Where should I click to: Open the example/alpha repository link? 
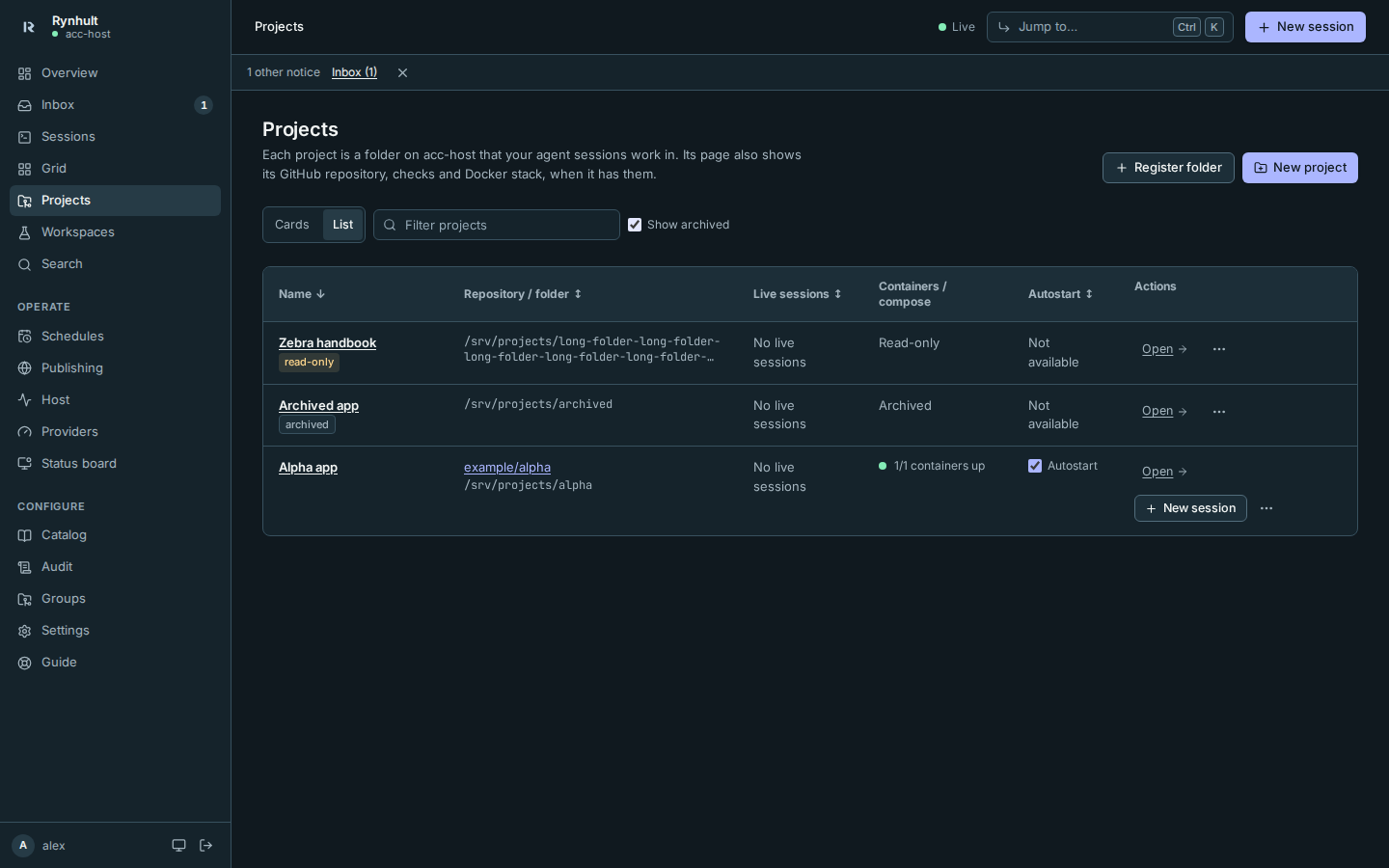[x=507, y=468]
